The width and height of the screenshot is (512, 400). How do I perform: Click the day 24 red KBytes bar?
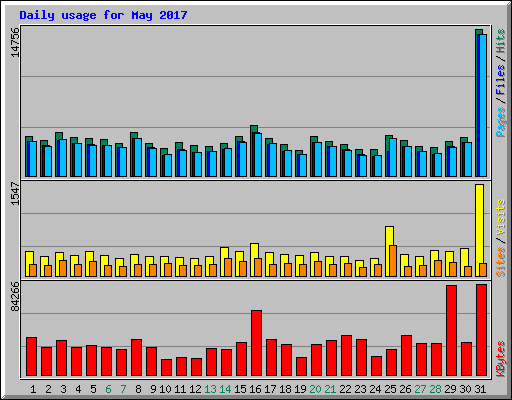pyautogui.click(x=376, y=366)
